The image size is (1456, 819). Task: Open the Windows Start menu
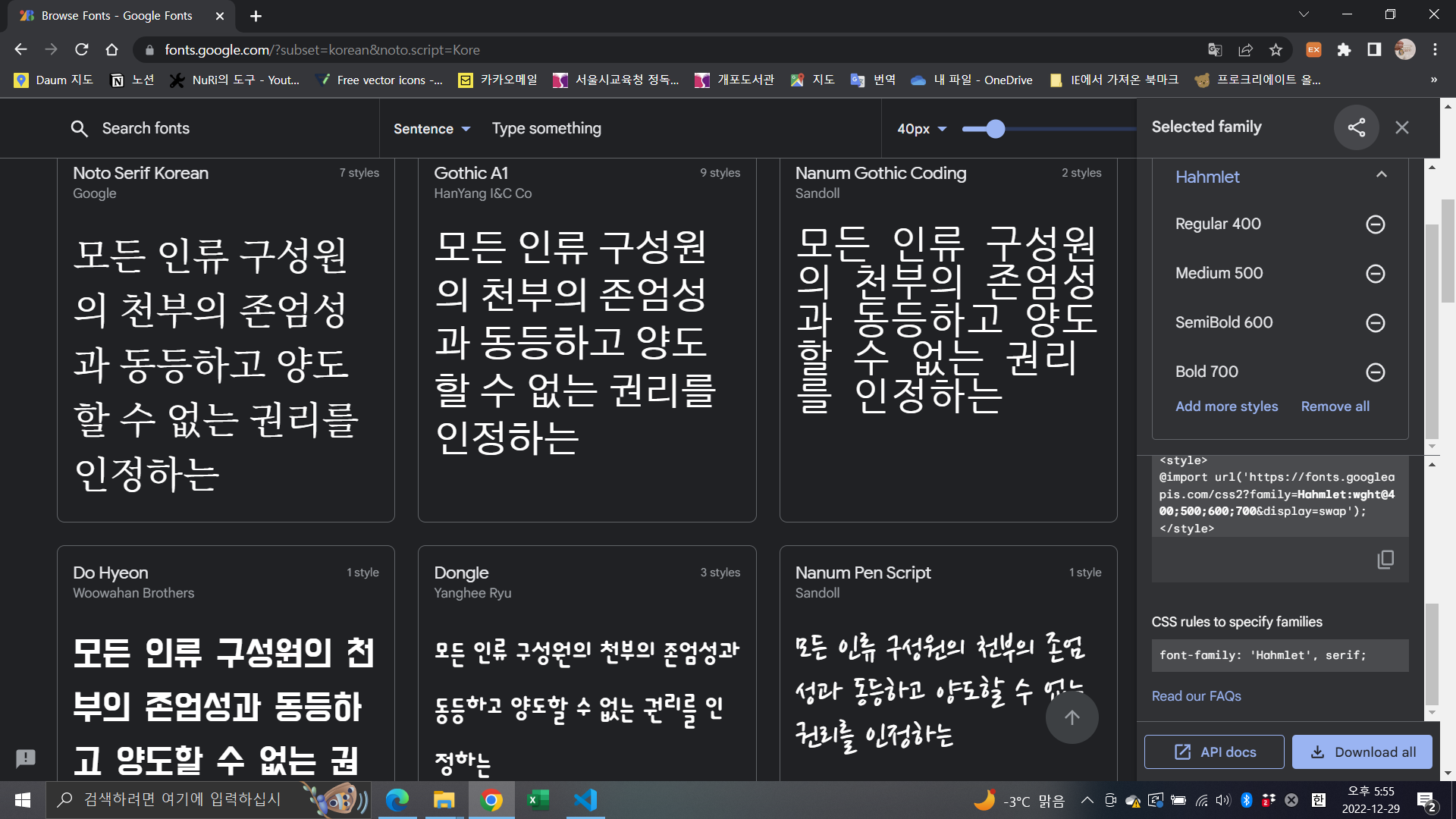(23, 800)
